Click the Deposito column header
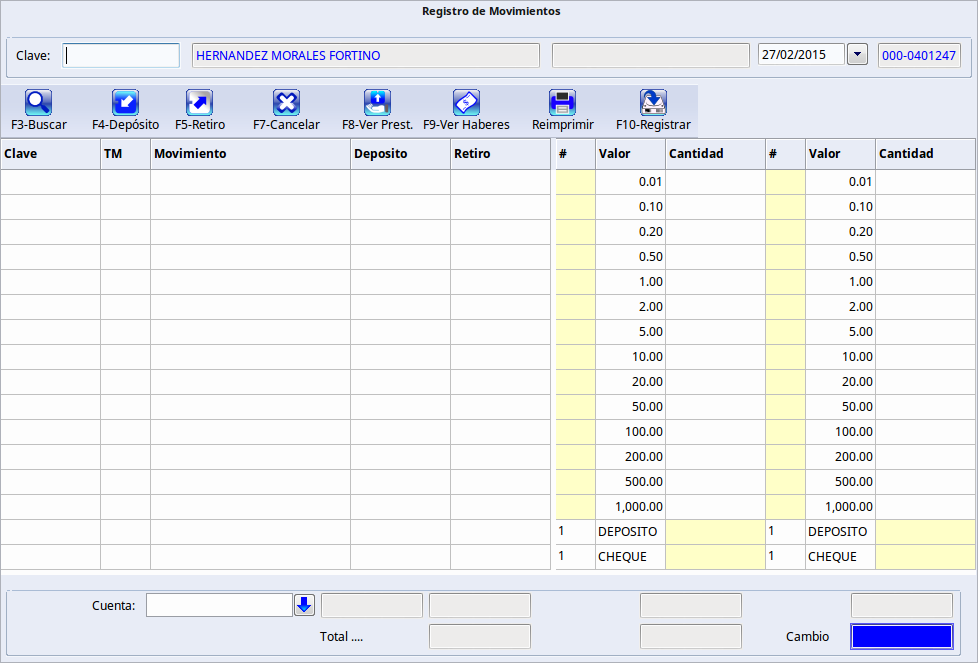The height and width of the screenshot is (663, 978). point(400,154)
